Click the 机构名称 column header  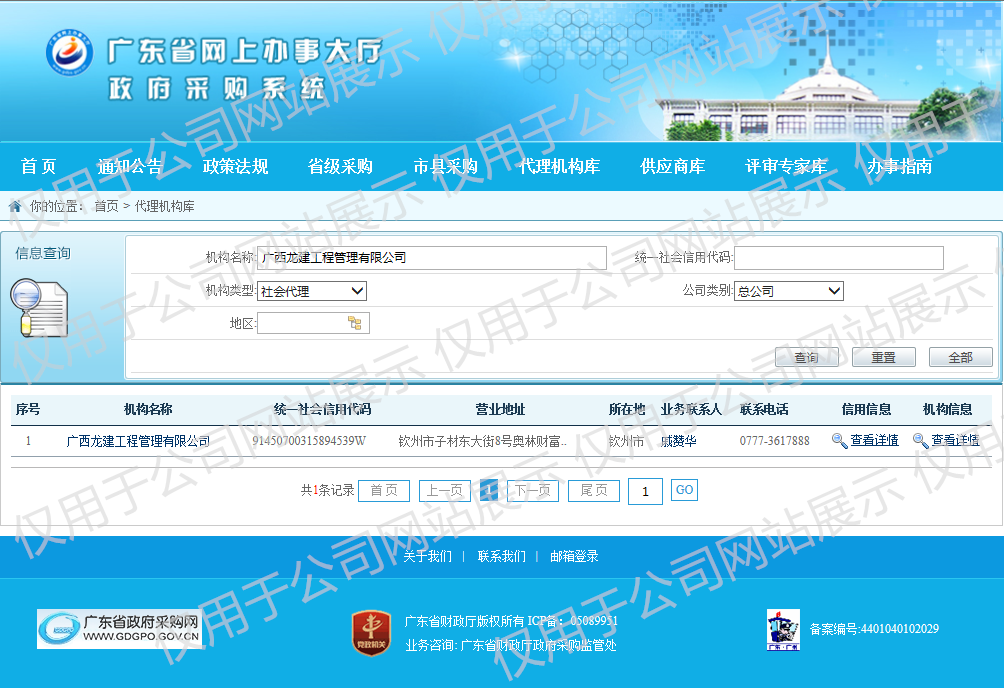click(x=148, y=409)
